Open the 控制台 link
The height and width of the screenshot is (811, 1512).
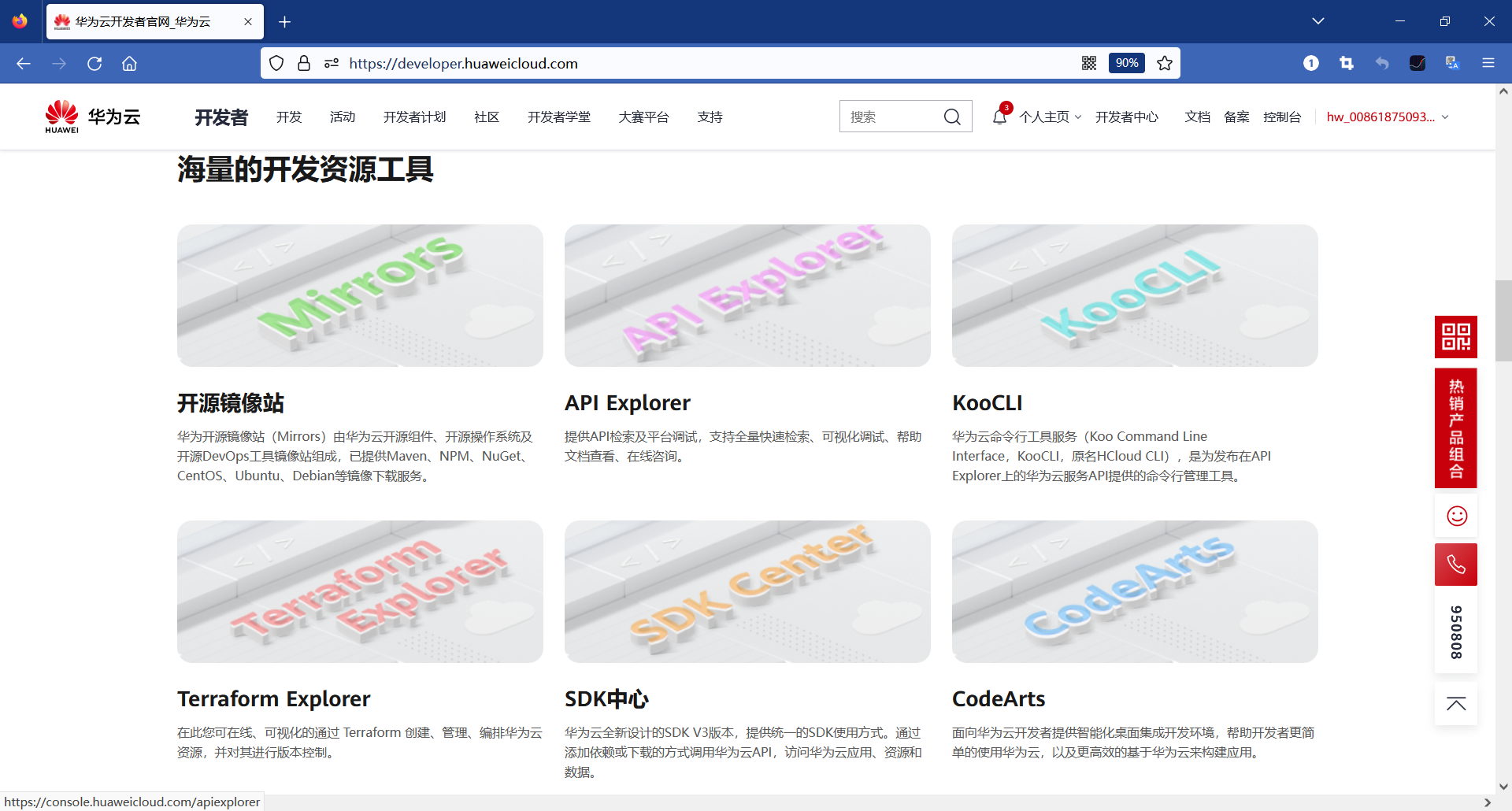(1283, 117)
